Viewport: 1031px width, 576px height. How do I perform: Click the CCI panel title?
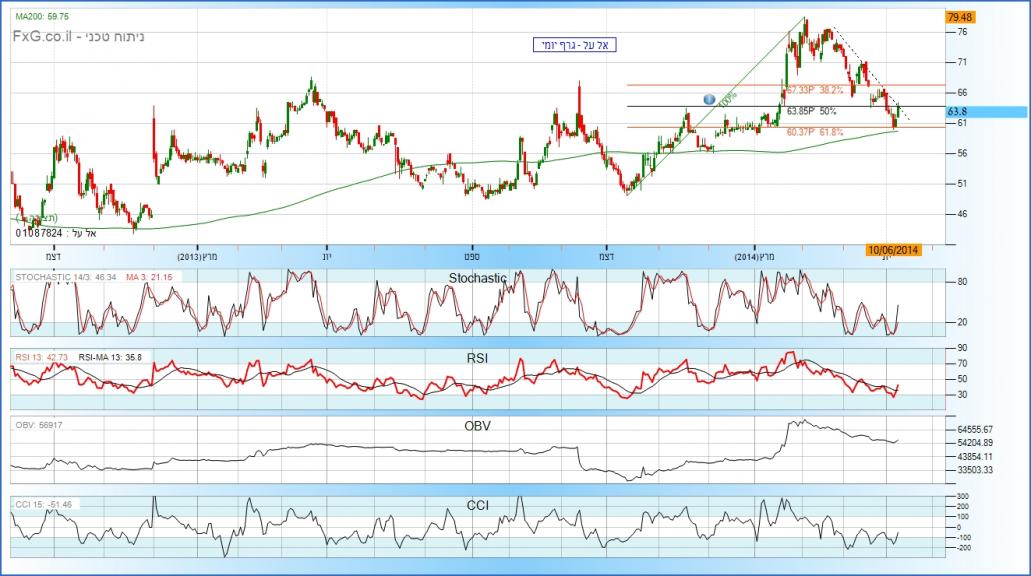click(475, 505)
